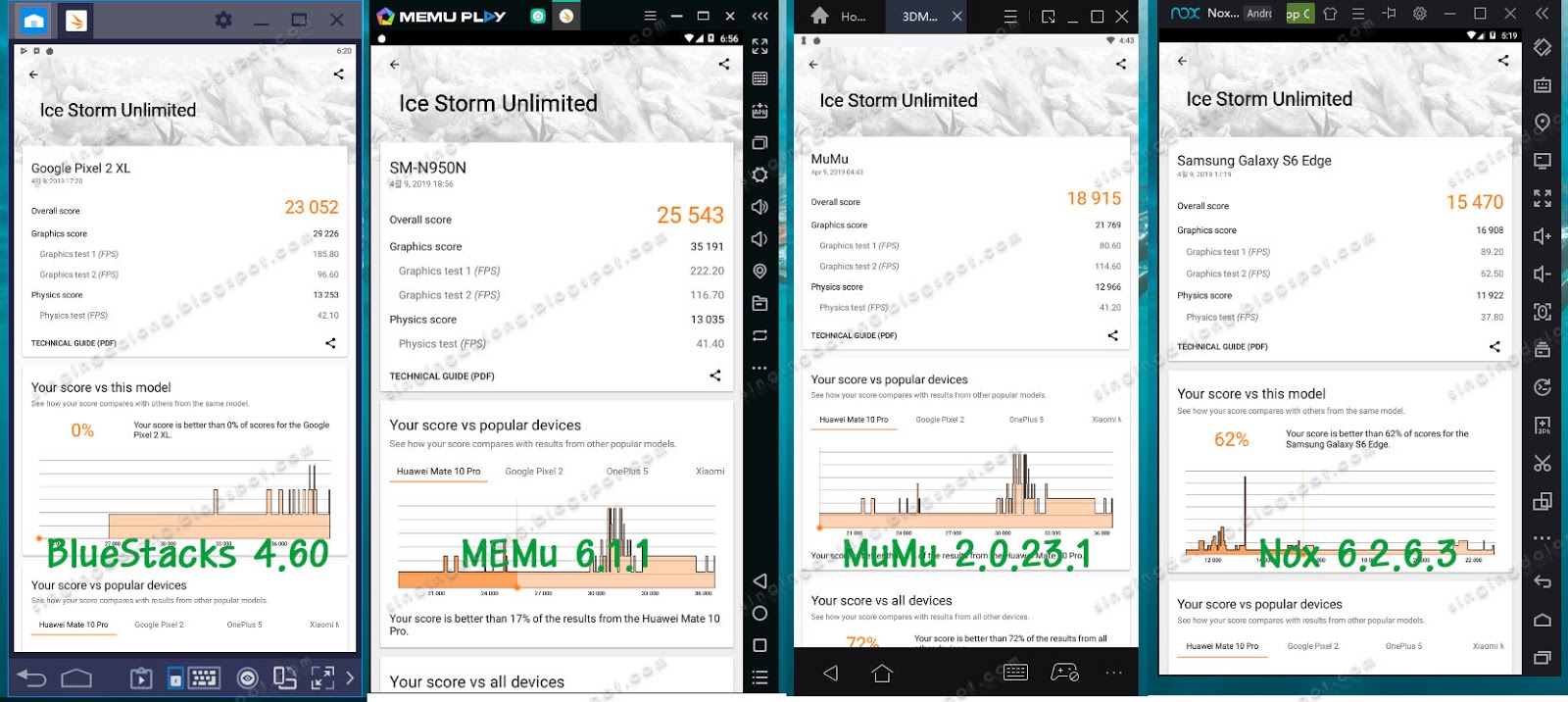
Task: Cut with Nox scissors sidebar icon
Action: (1543, 463)
